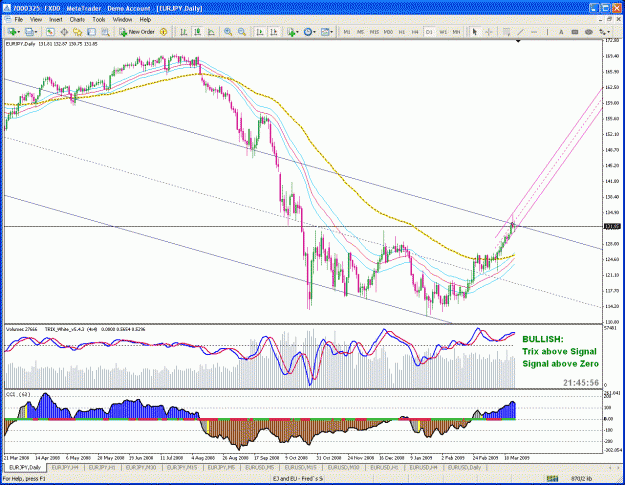The width and height of the screenshot is (625, 485).
Task: Select the M15 timeframe
Action: click(x=374, y=32)
